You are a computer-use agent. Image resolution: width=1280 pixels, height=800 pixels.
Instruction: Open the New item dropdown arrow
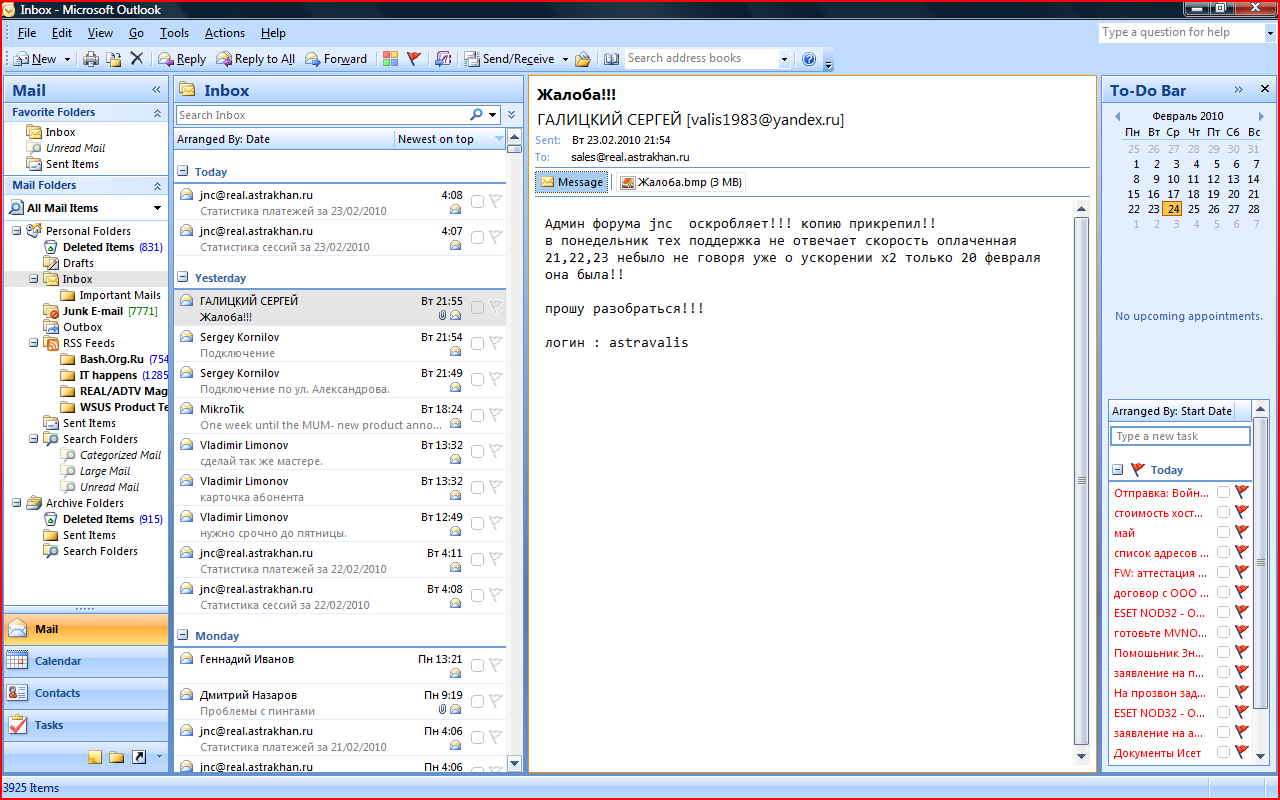pos(67,59)
